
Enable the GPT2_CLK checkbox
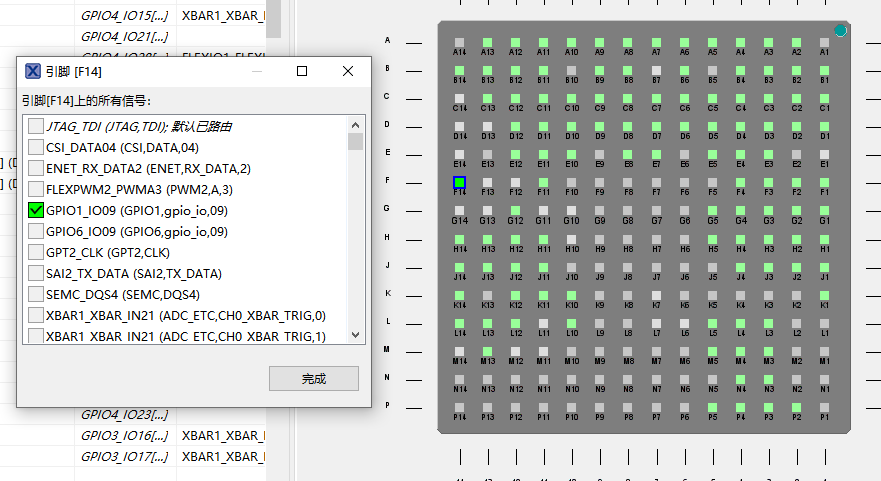(36, 252)
